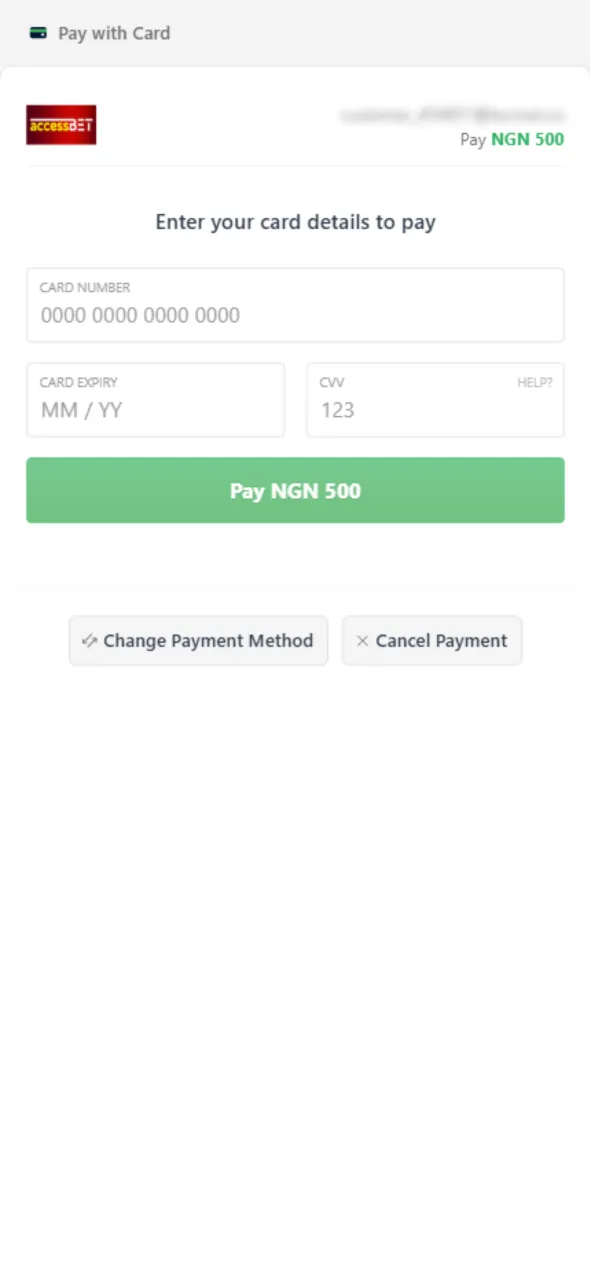
Task: Open the CVV HELP? link
Action: click(x=534, y=382)
